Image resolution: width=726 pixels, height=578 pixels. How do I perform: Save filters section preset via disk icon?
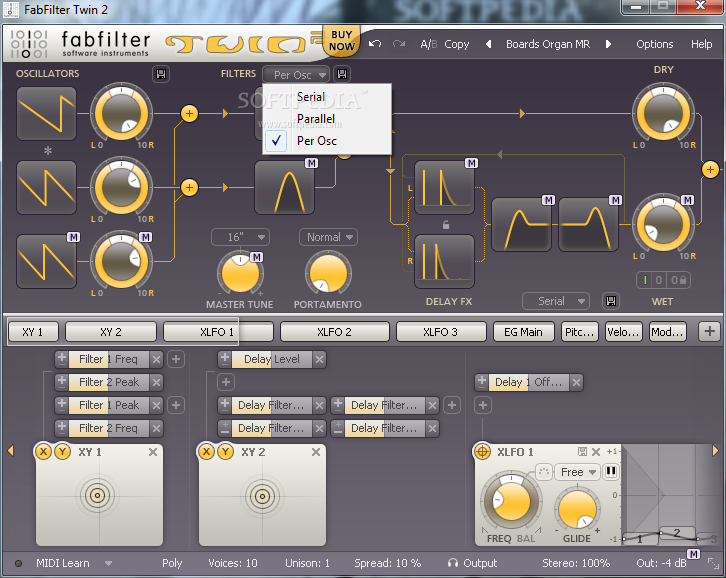(x=342, y=74)
